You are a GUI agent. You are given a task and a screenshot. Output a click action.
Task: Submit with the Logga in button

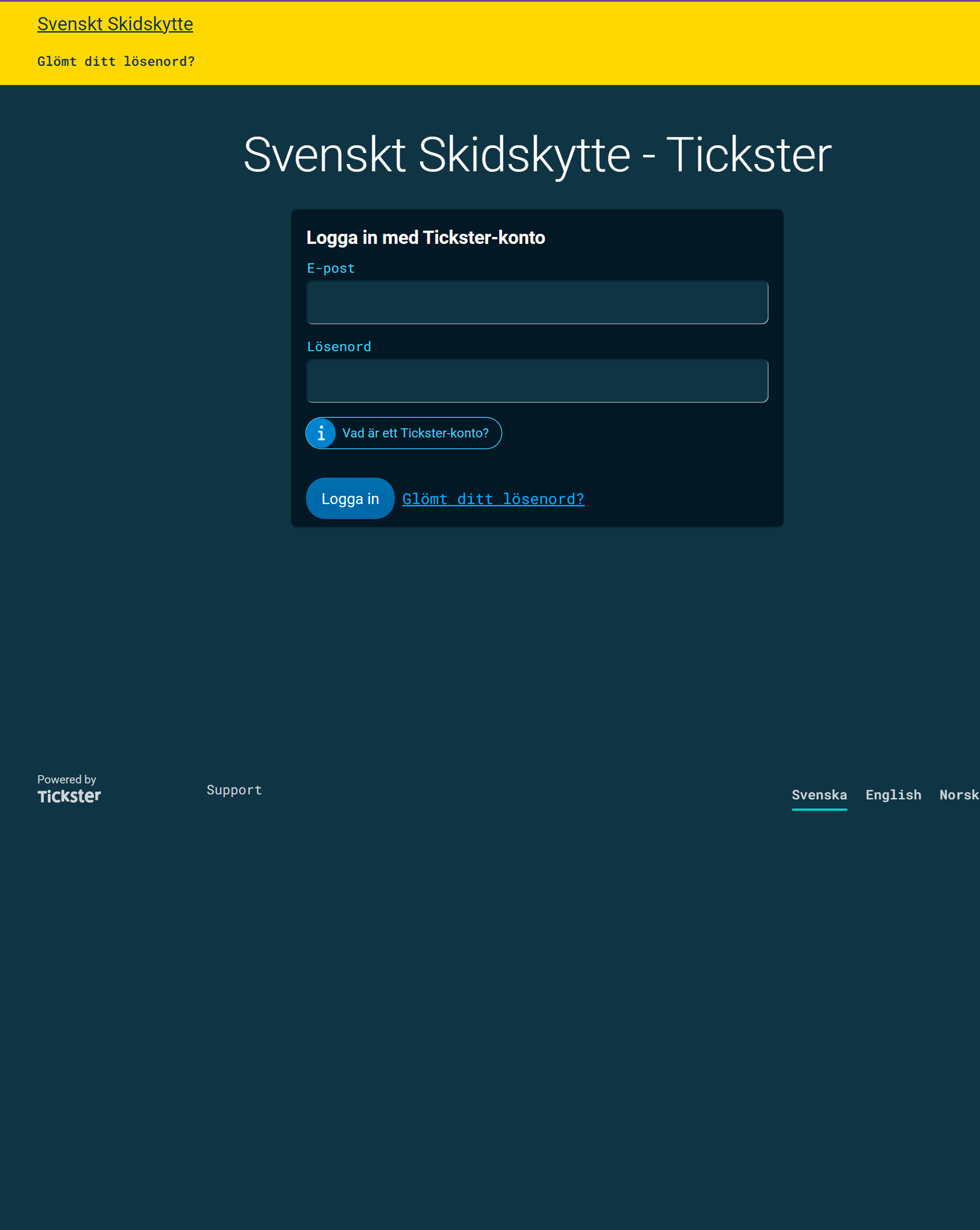click(x=350, y=498)
